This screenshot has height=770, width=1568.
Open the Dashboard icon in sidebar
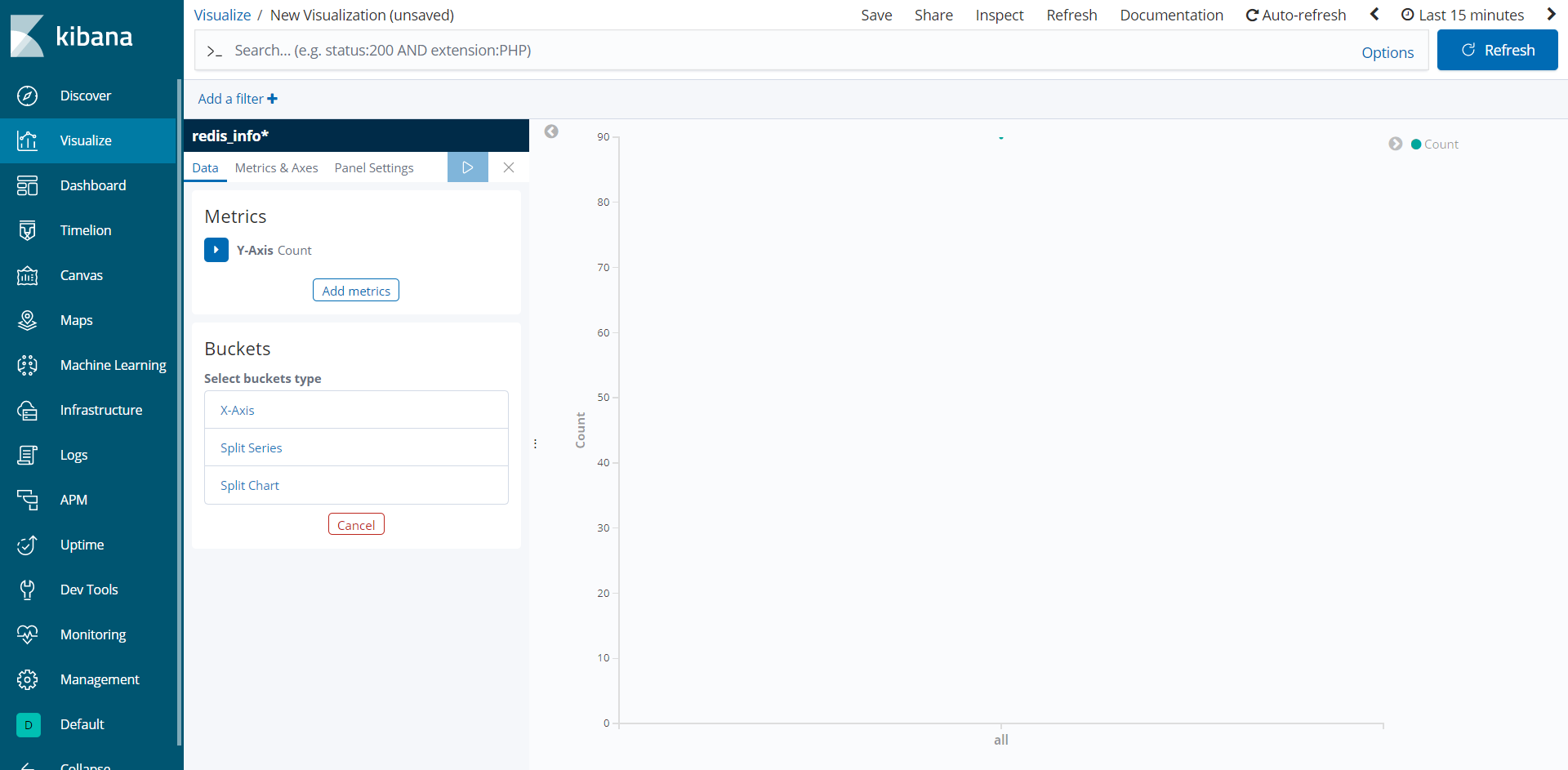27,185
